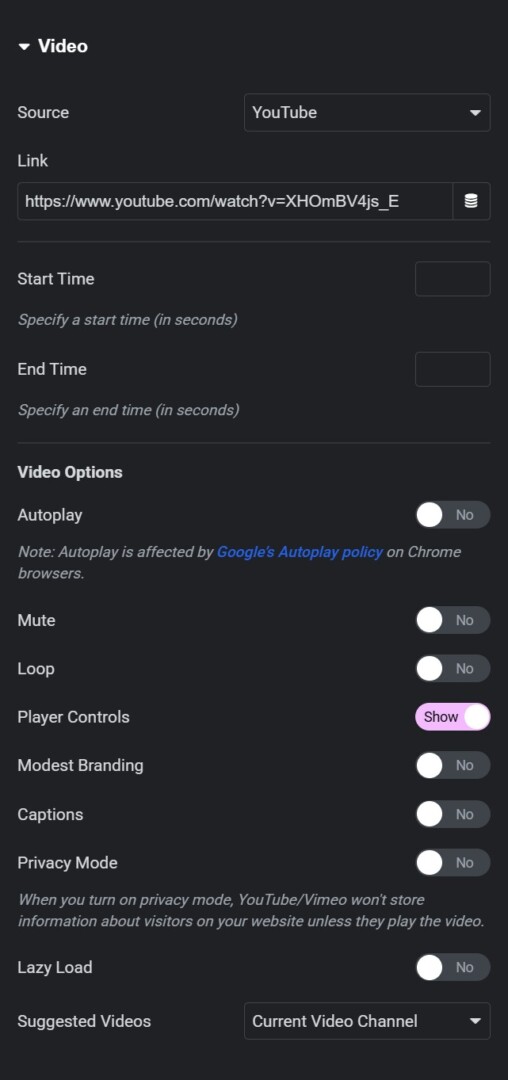
Task: Click the Video Options heading
Action: [x=70, y=472]
